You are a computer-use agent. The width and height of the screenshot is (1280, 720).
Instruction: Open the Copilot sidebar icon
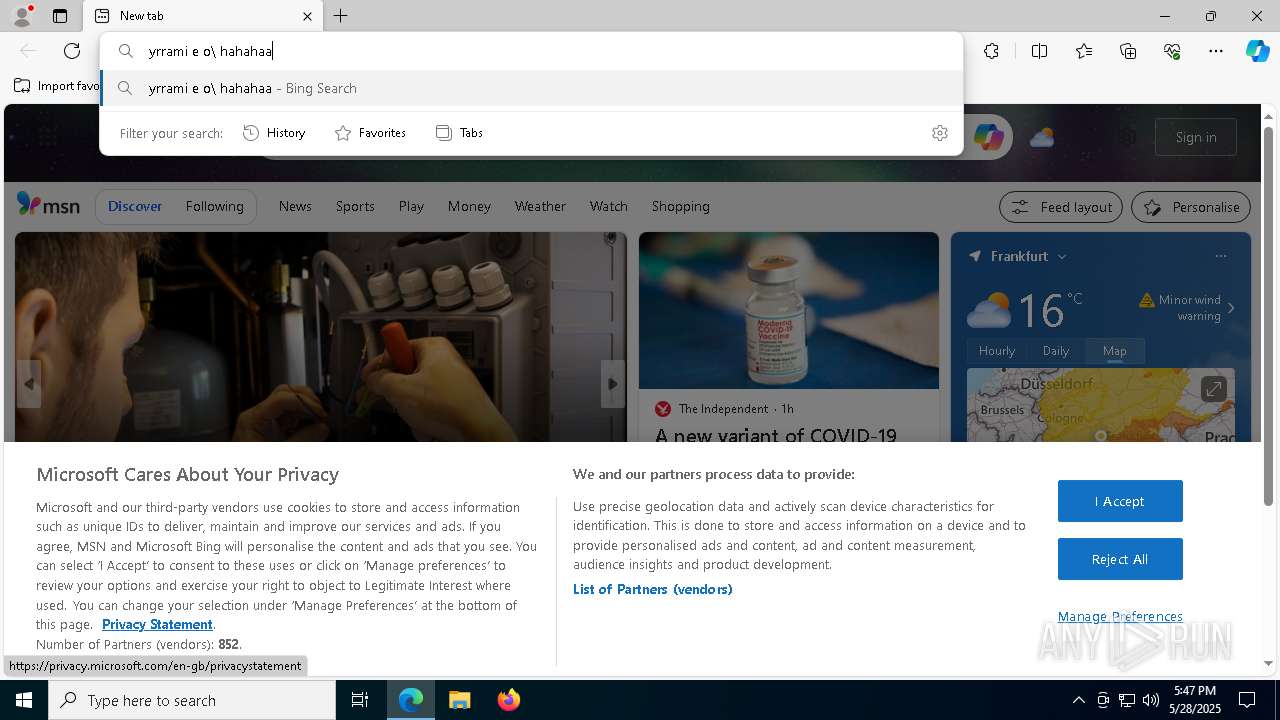pos(1257,51)
